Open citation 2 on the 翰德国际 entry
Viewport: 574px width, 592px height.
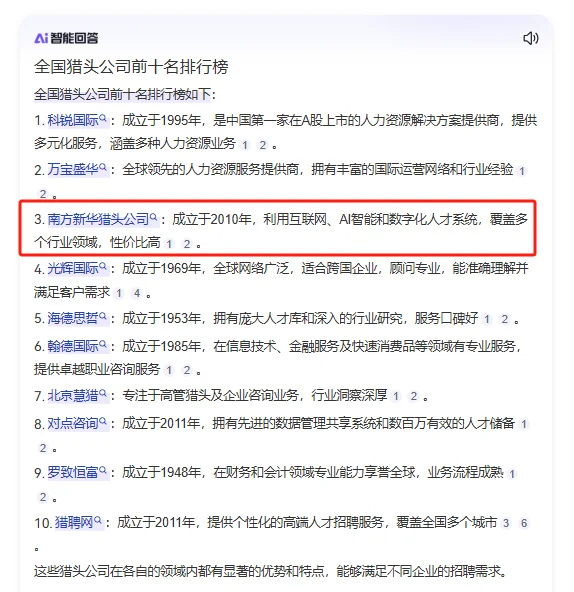pos(187,370)
